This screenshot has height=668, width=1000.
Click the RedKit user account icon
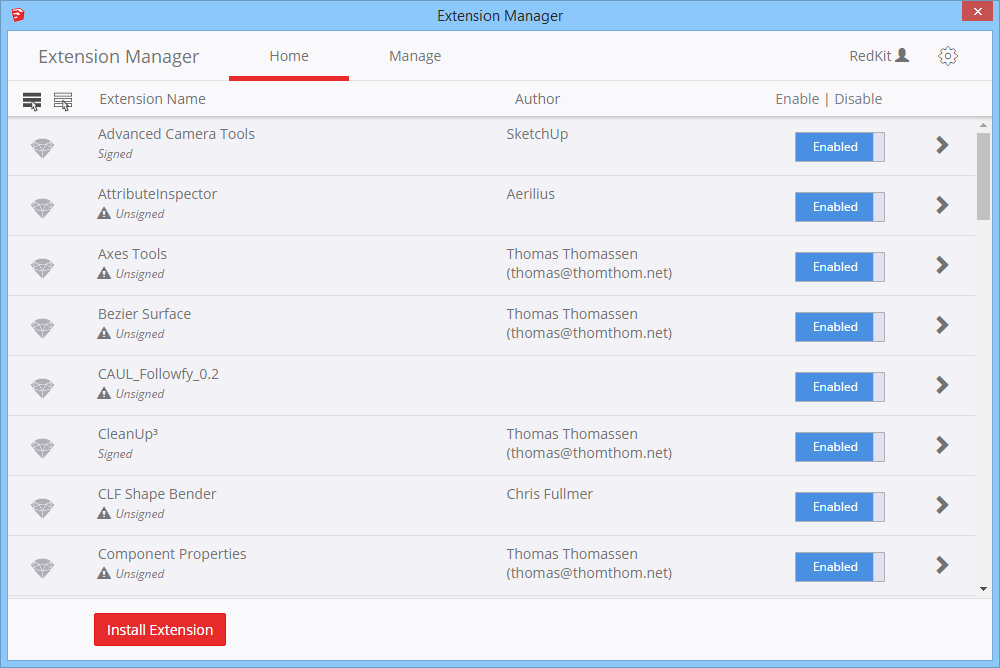click(902, 56)
